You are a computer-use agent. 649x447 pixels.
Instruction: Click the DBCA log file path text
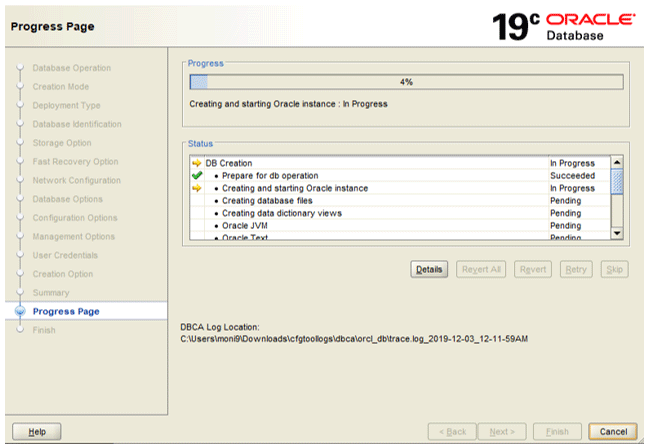[x=354, y=339]
